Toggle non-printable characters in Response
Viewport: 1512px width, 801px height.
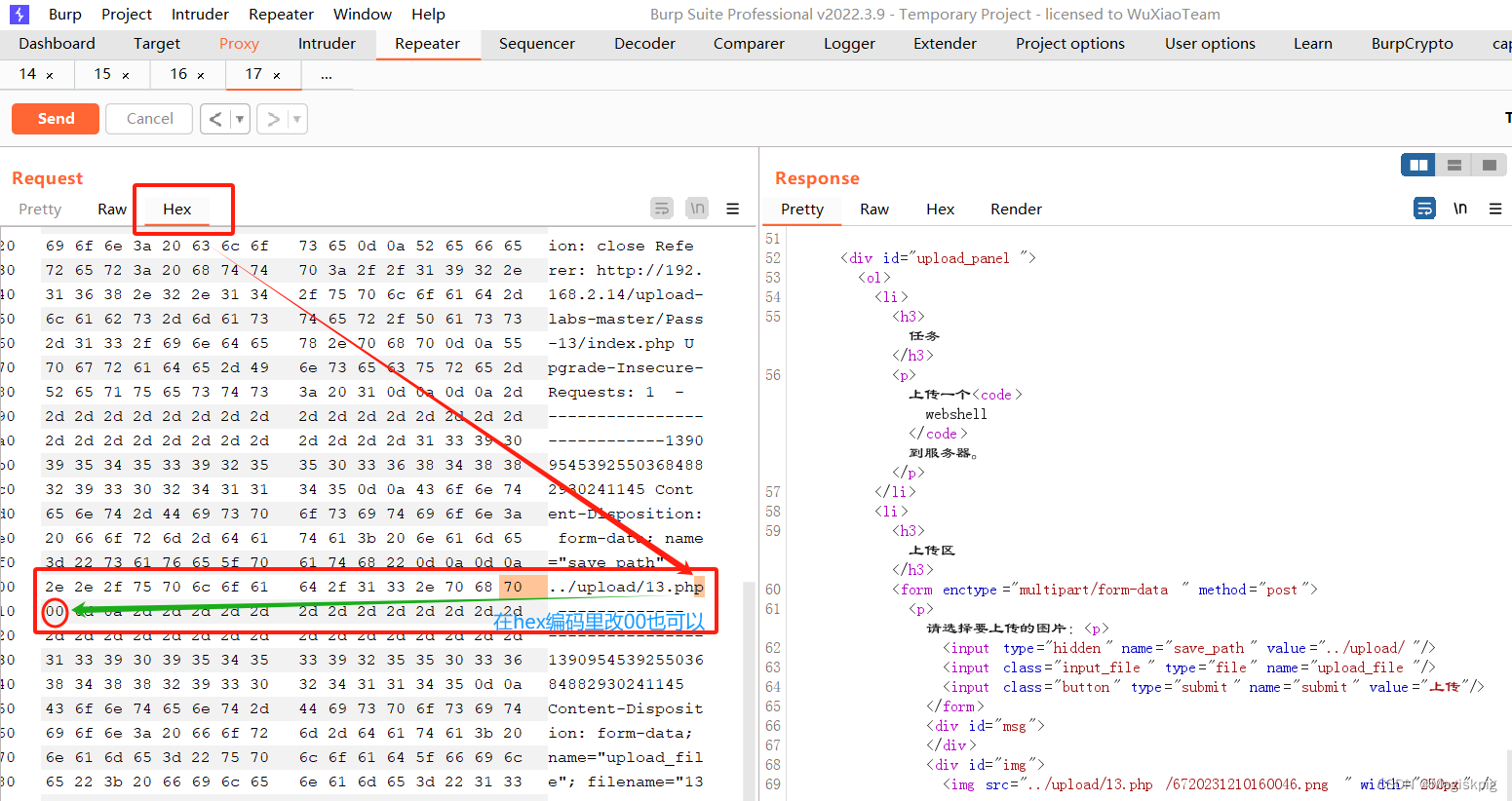point(1459,209)
